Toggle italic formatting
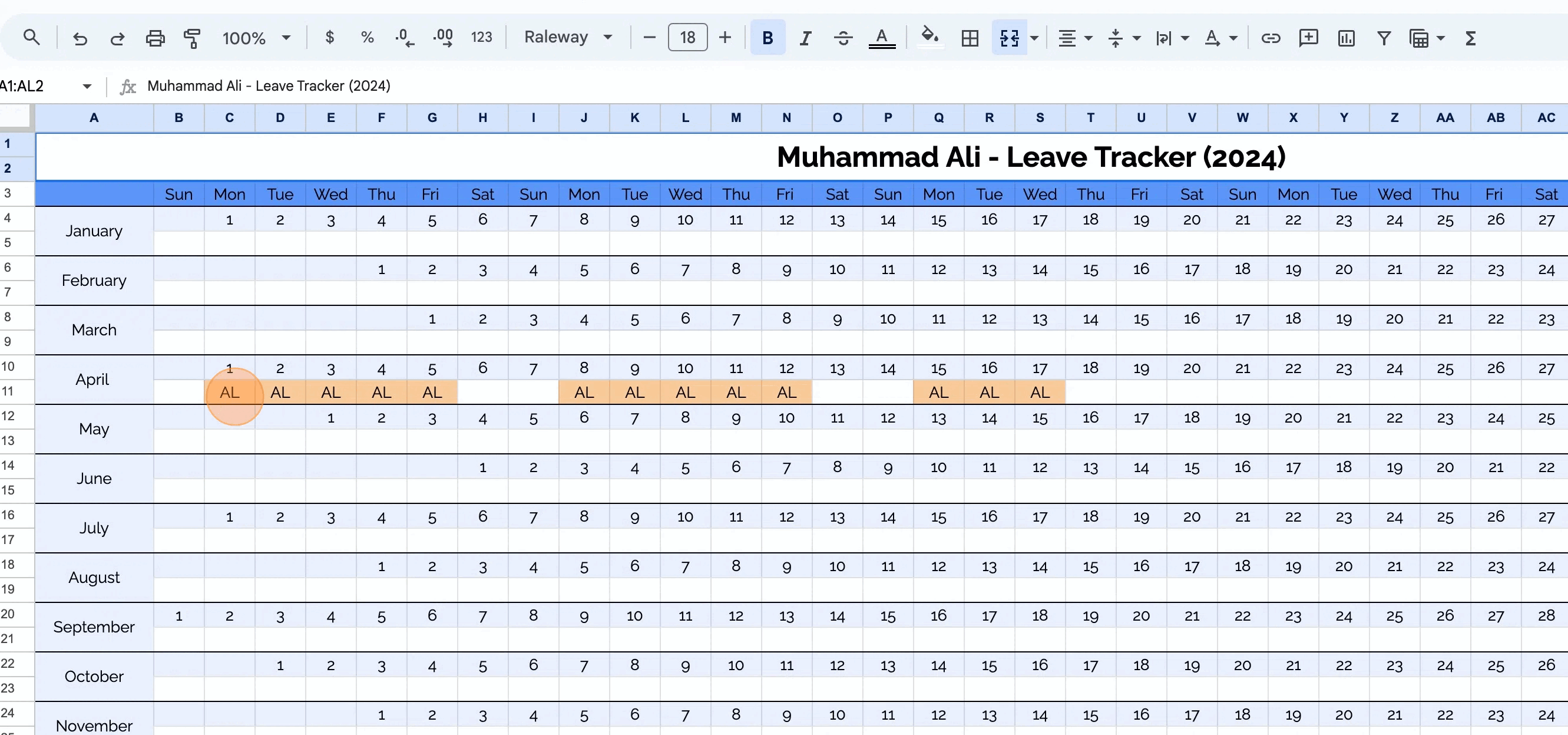The image size is (1568, 735). pos(805,38)
